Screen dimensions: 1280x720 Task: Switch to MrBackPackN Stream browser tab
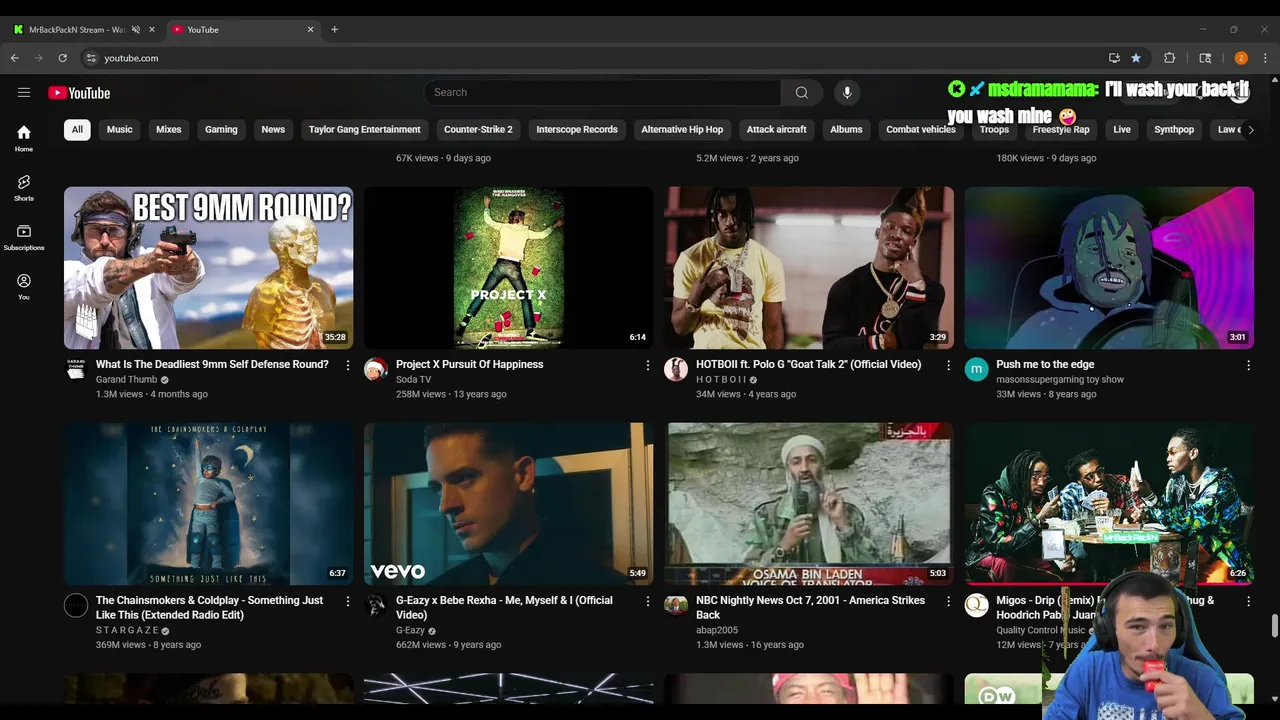click(x=77, y=29)
